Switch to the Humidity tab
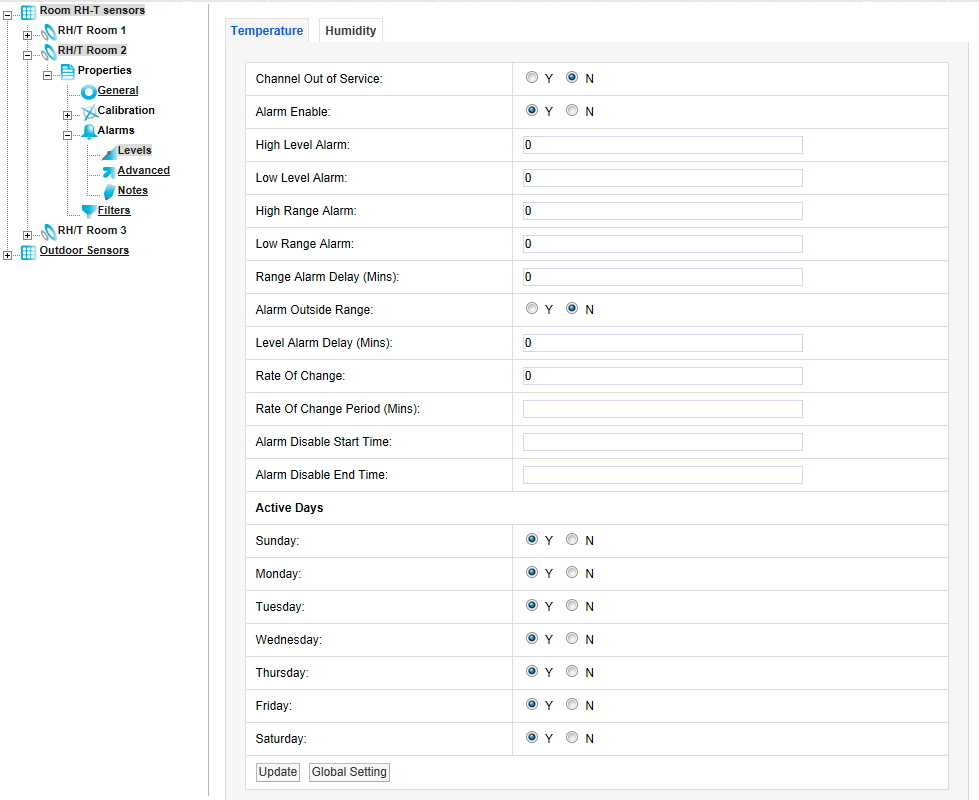 (x=350, y=31)
